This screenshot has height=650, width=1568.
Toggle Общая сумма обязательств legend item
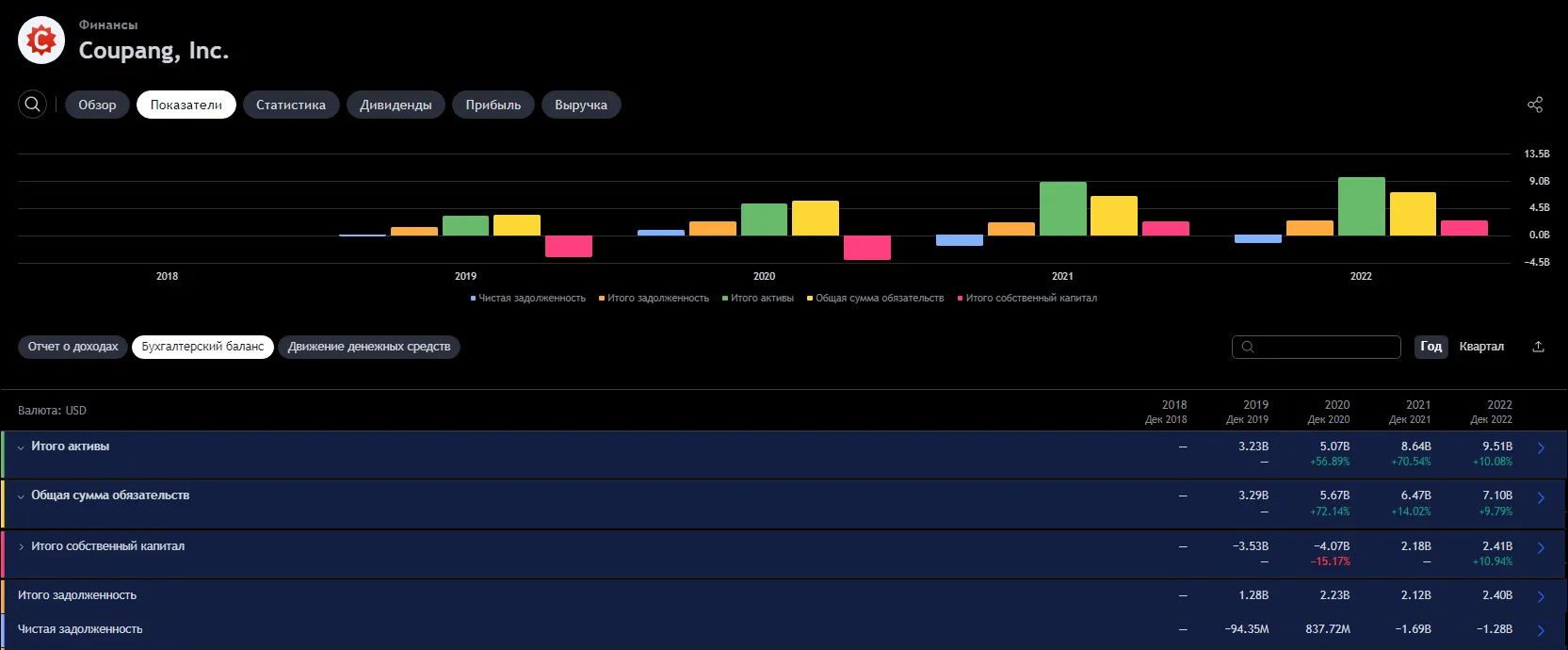point(875,299)
